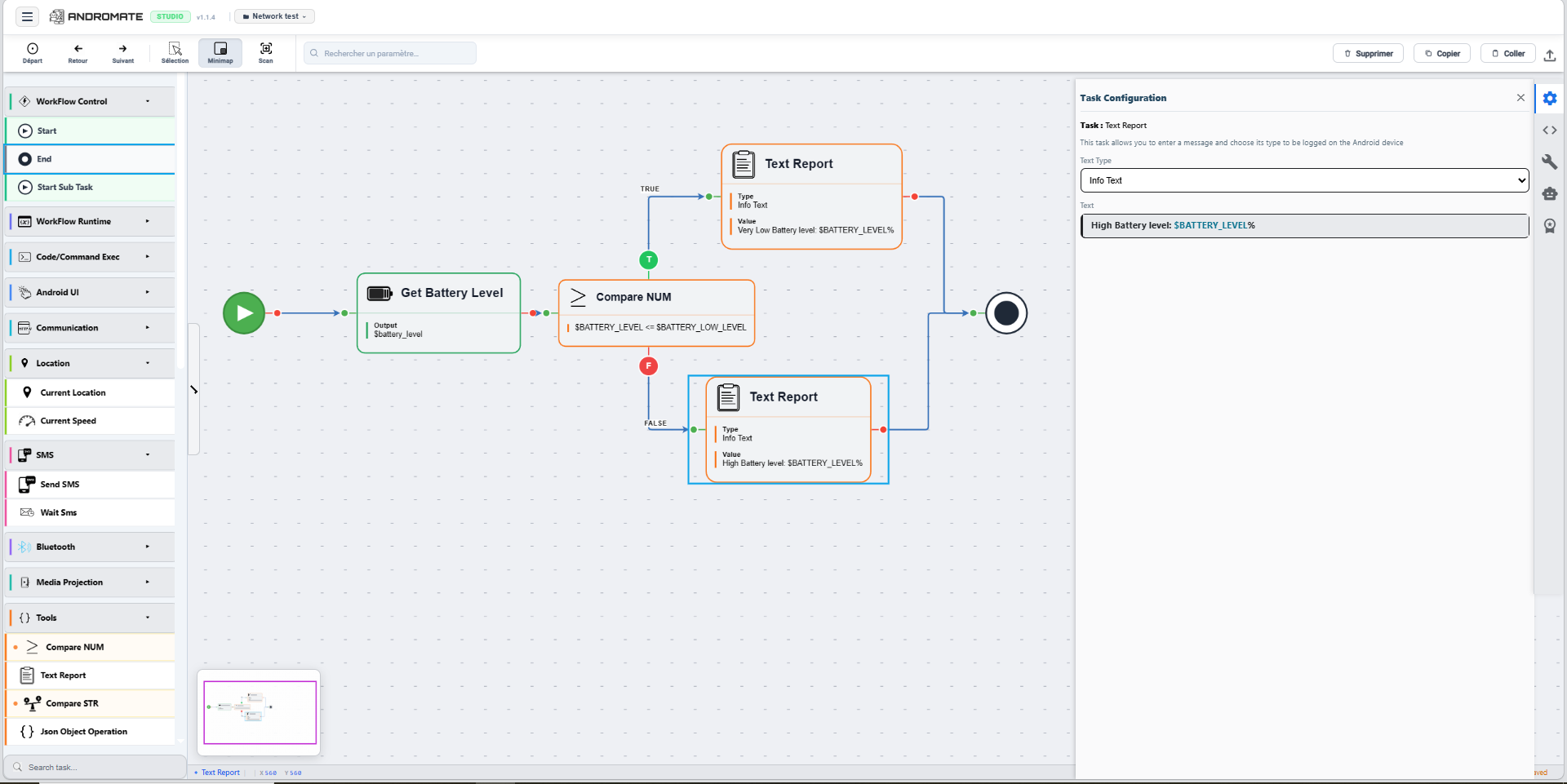The width and height of the screenshot is (1567, 784).
Task: Click the Coller button
Action: click(x=1508, y=54)
